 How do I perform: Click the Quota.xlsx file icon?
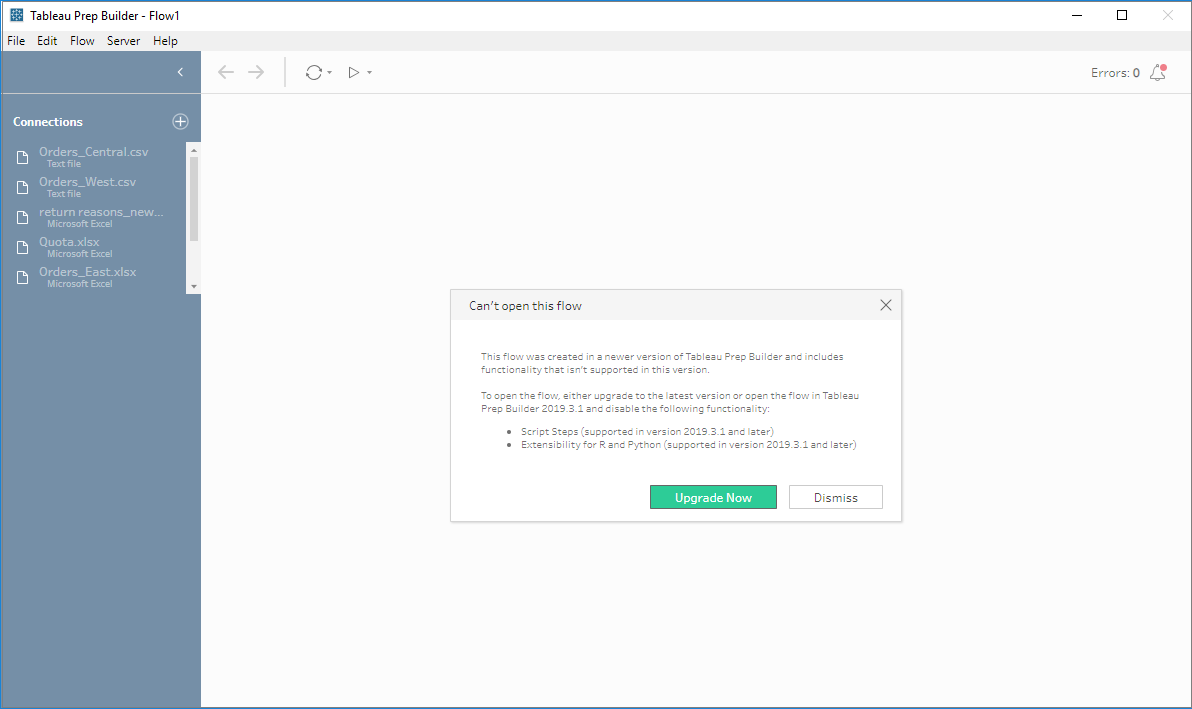coord(23,247)
